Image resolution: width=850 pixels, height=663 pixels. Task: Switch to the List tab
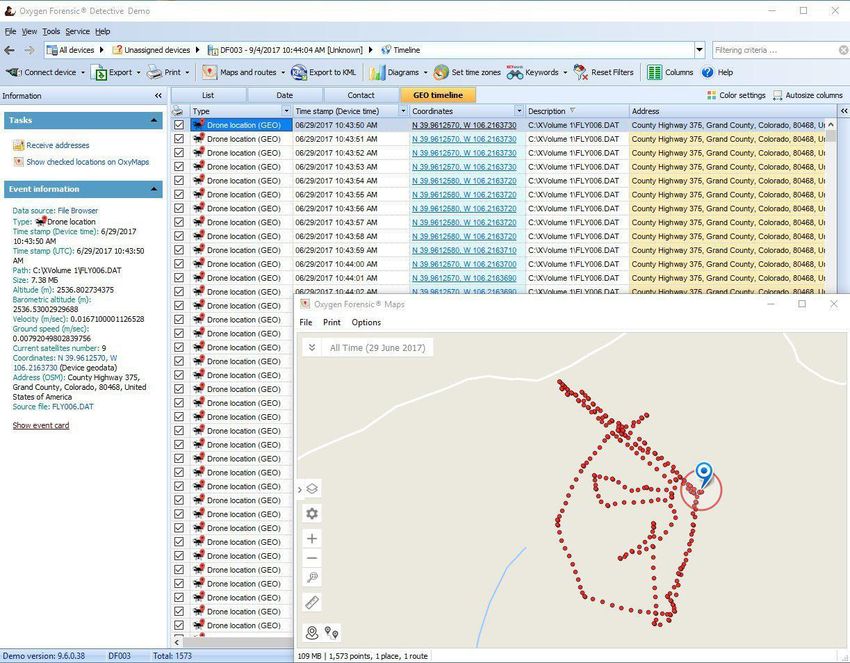[208, 95]
